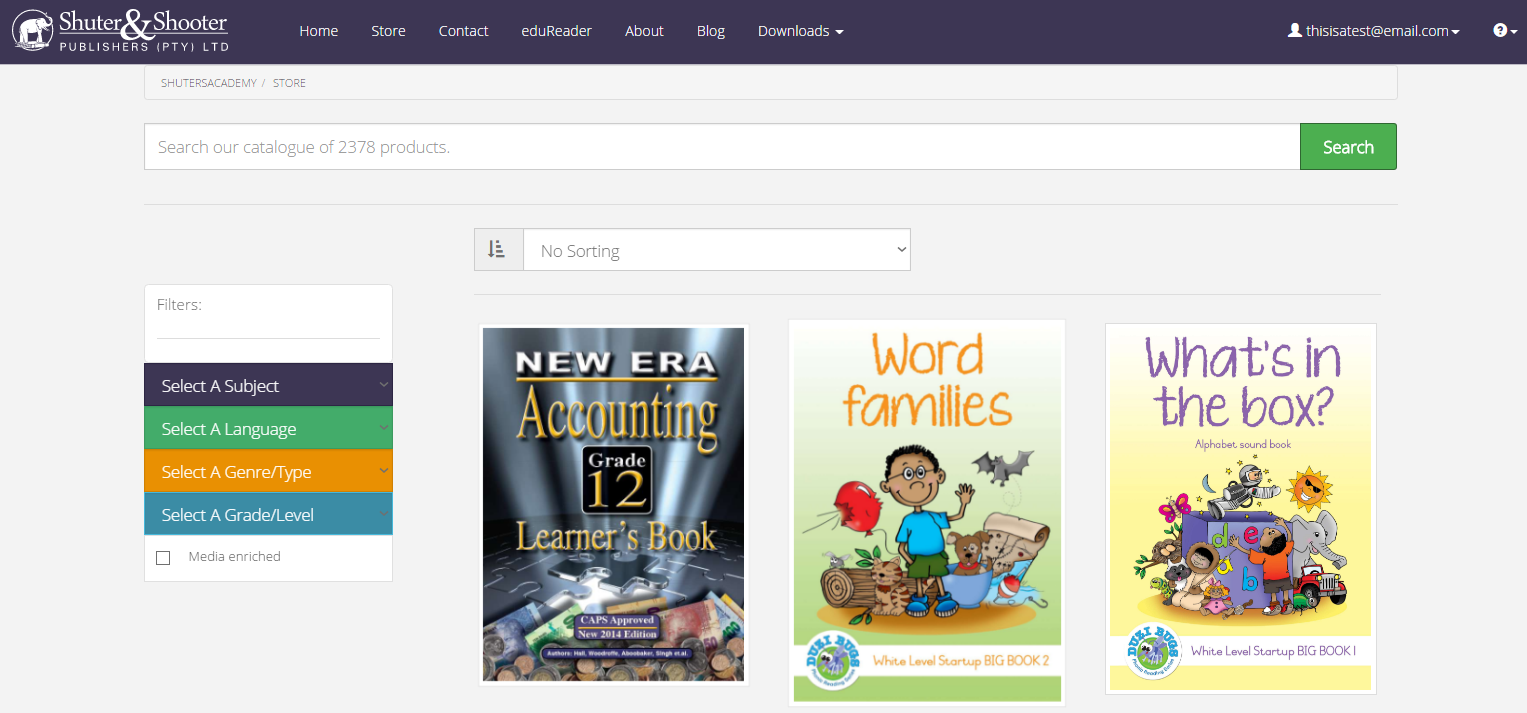Open the About page
The height and width of the screenshot is (713, 1527).
pyautogui.click(x=644, y=31)
